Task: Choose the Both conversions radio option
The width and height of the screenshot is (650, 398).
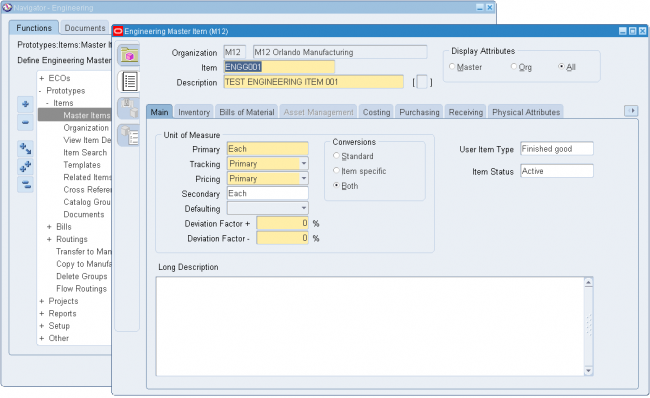Action: click(337, 186)
